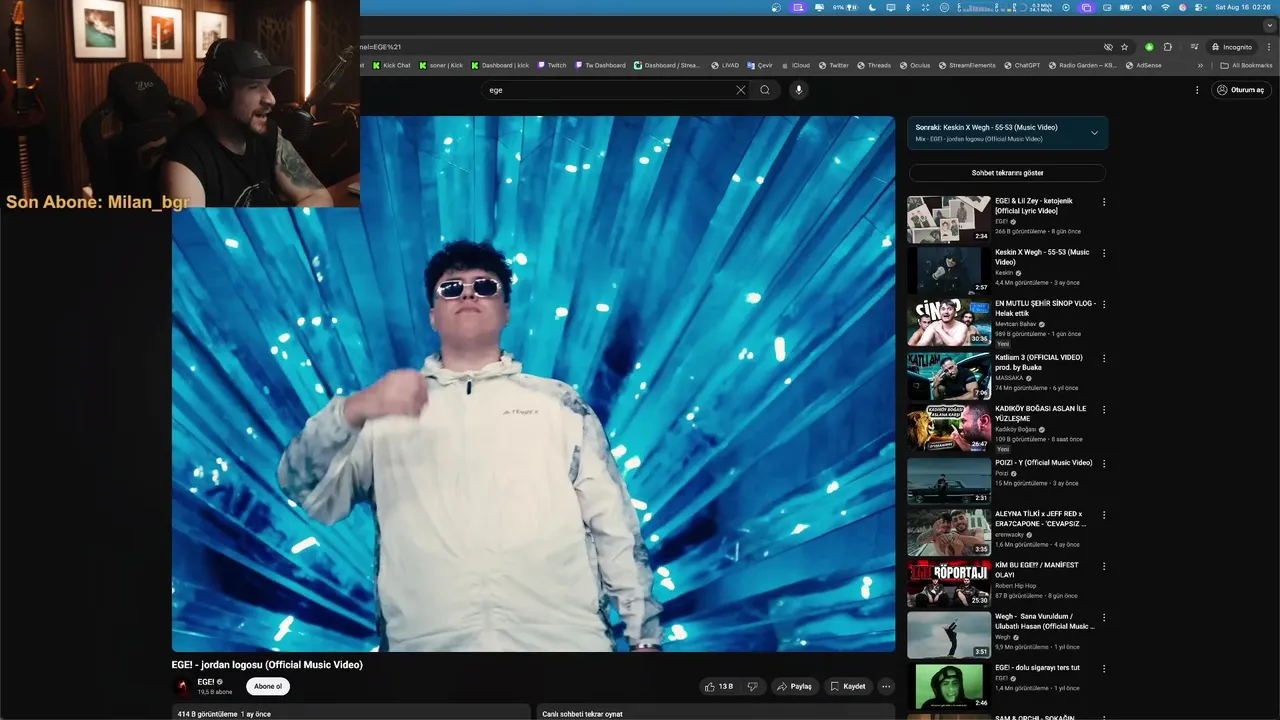Click the YouTube search magnifier button
This screenshot has height=720, width=1280.
coord(765,90)
